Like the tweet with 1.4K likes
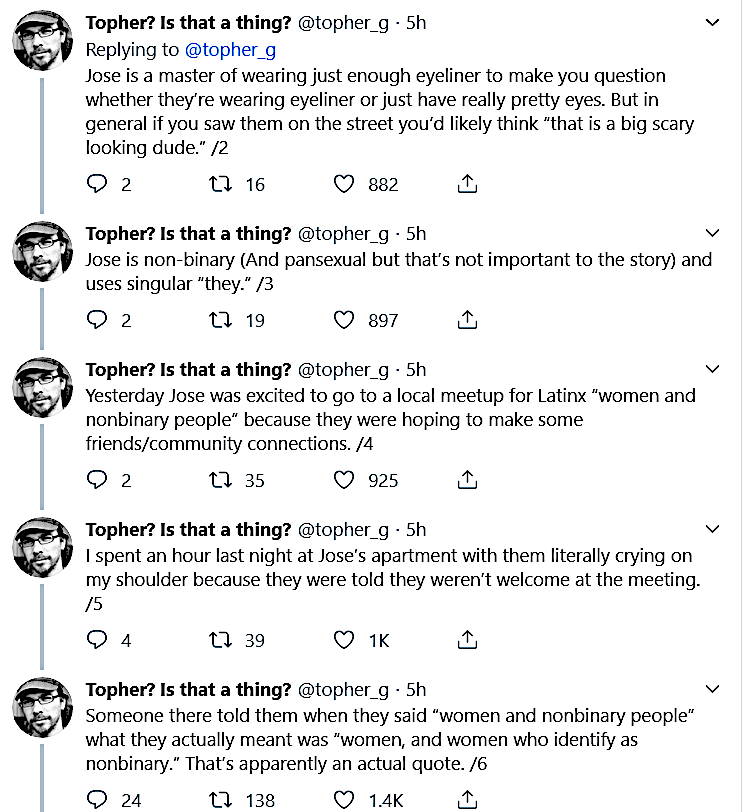The image size is (743, 812). (344, 799)
